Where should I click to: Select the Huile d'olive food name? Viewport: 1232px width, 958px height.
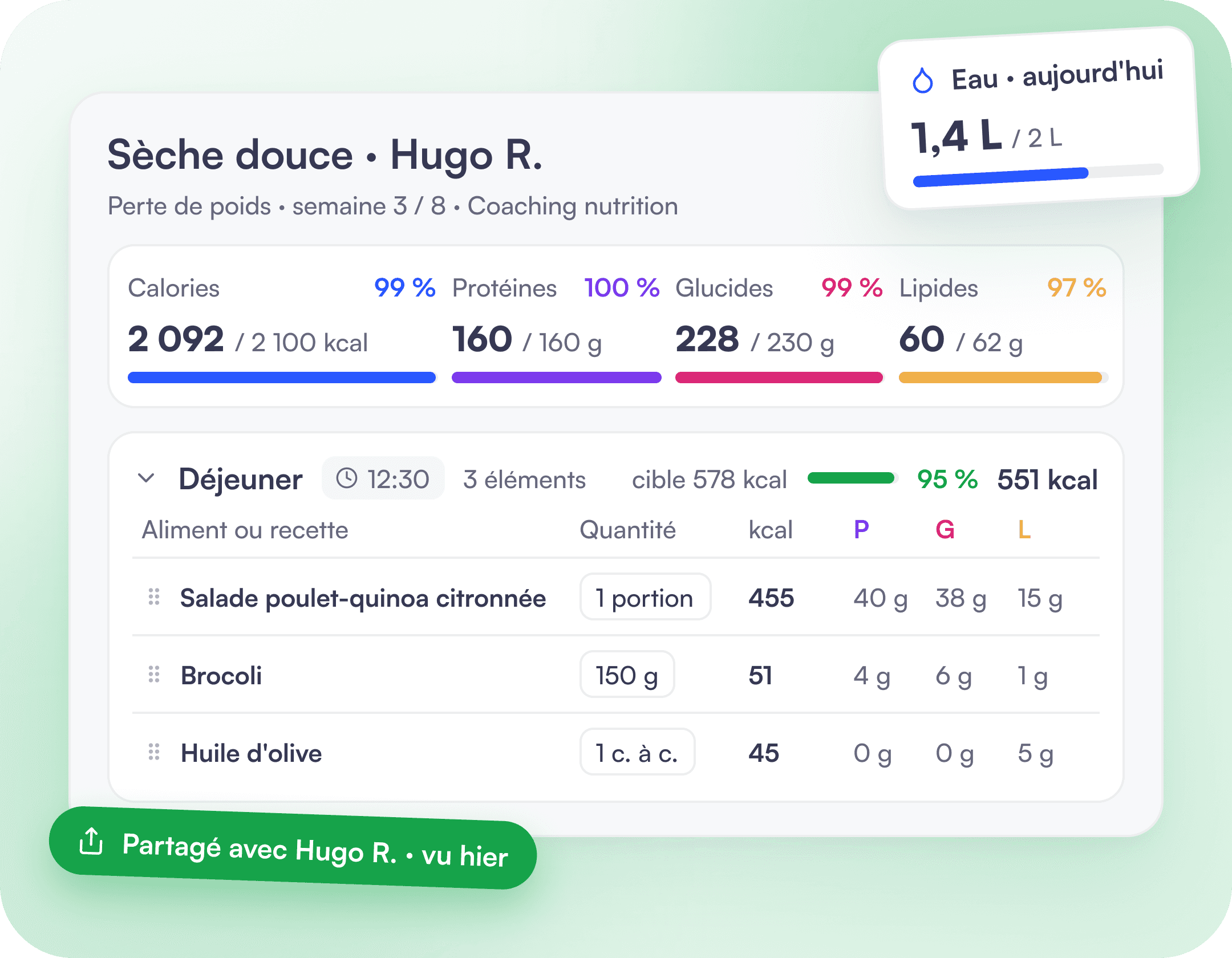tap(252, 753)
